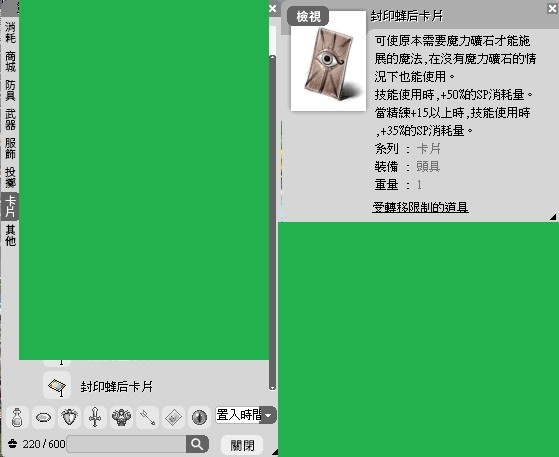559x457 pixels.
Task: Click the winged costume filter icon
Action: (121, 417)
